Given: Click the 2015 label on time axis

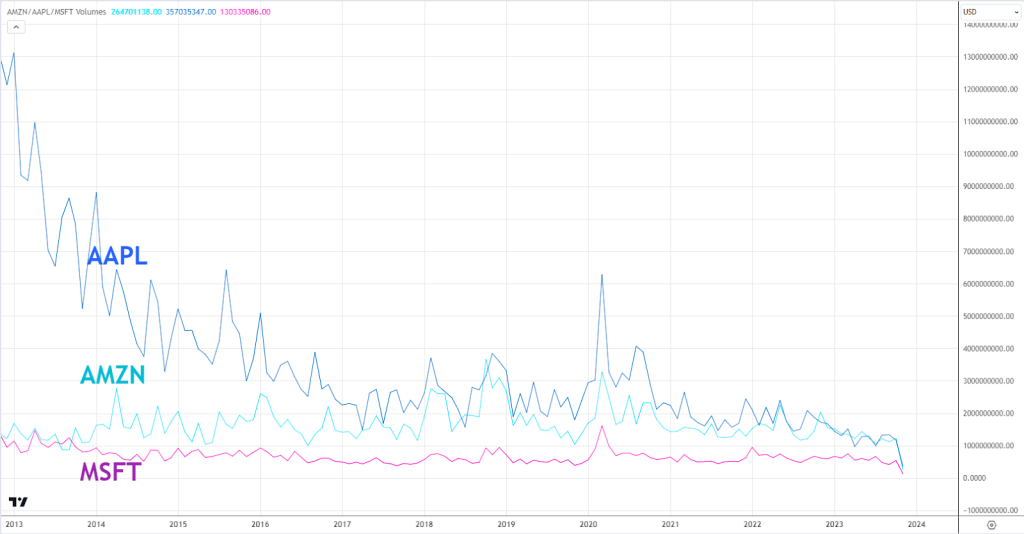Looking at the screenshot, I should (178, 524).
